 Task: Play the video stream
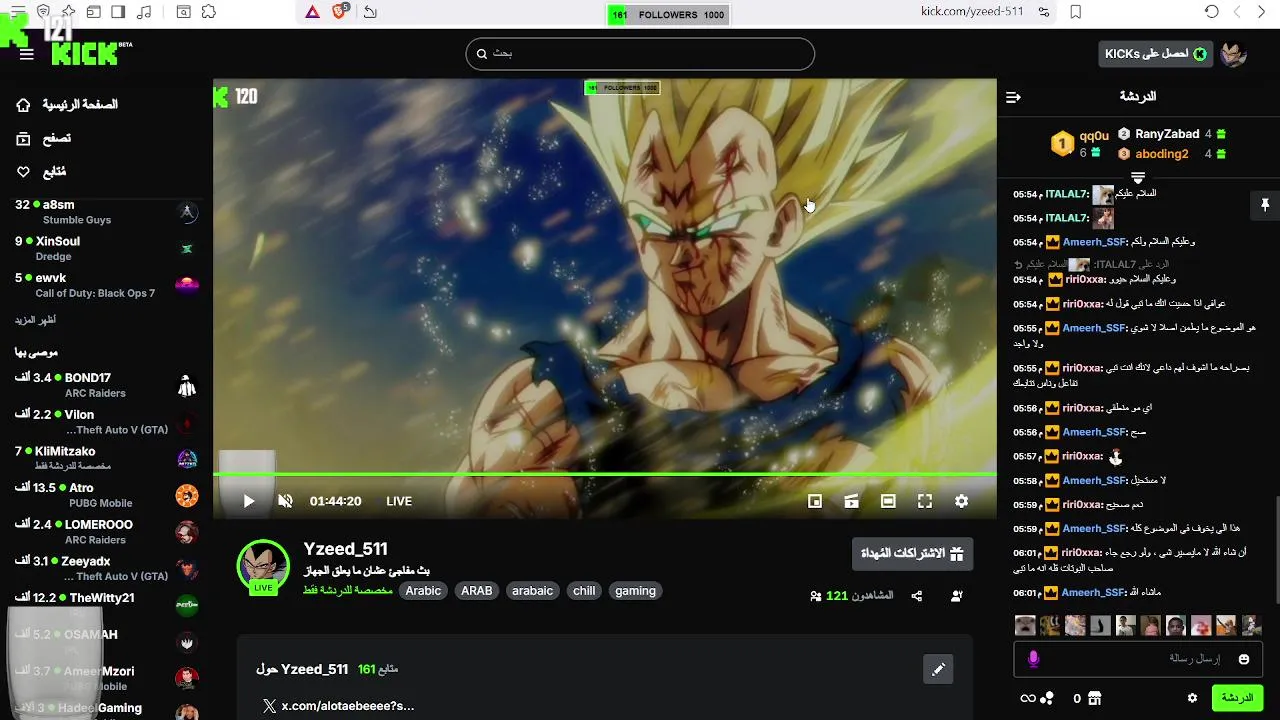(x=249, y=501)
